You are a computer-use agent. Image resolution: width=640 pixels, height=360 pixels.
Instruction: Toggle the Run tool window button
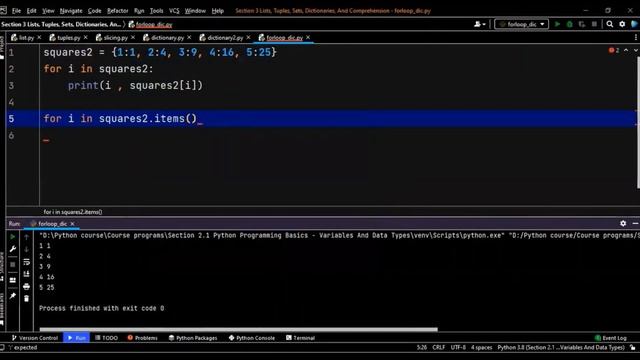[x=76, y=338]
